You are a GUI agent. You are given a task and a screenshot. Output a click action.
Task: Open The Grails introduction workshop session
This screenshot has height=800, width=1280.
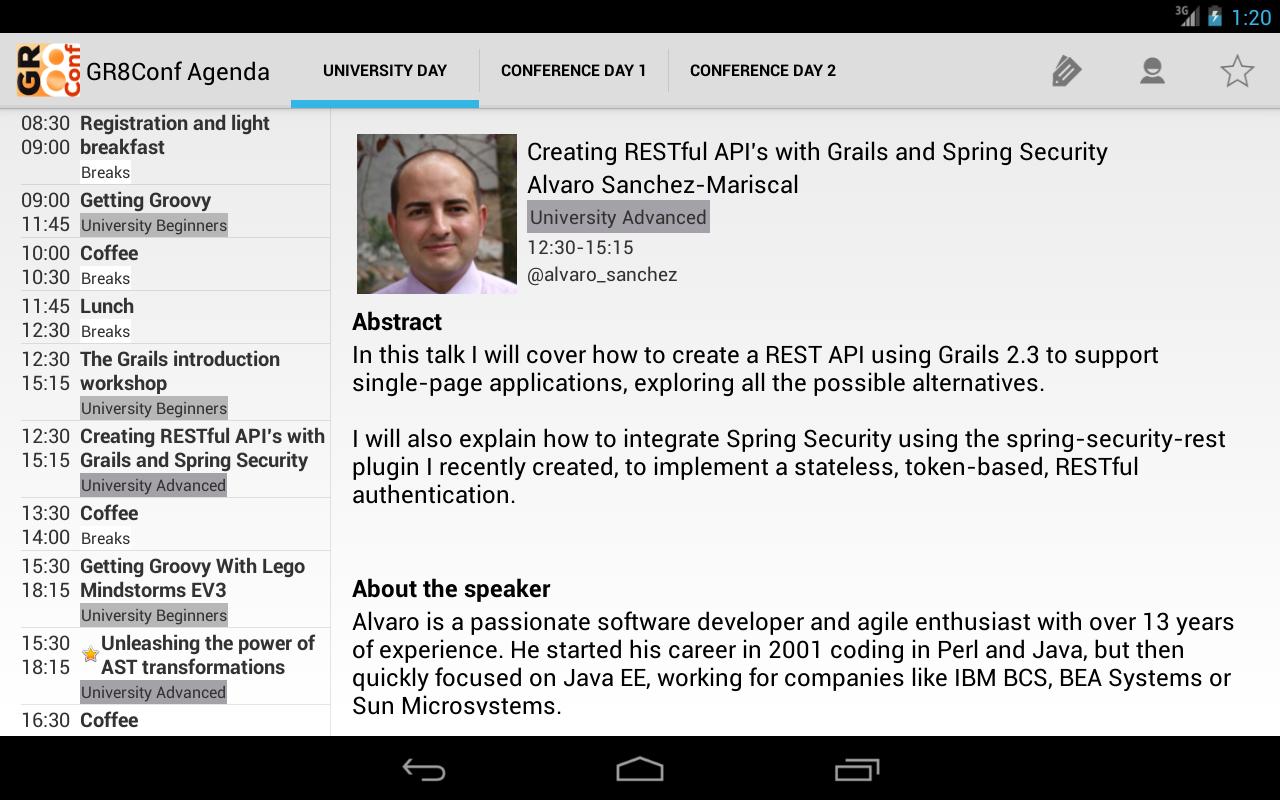coord(165,382)
